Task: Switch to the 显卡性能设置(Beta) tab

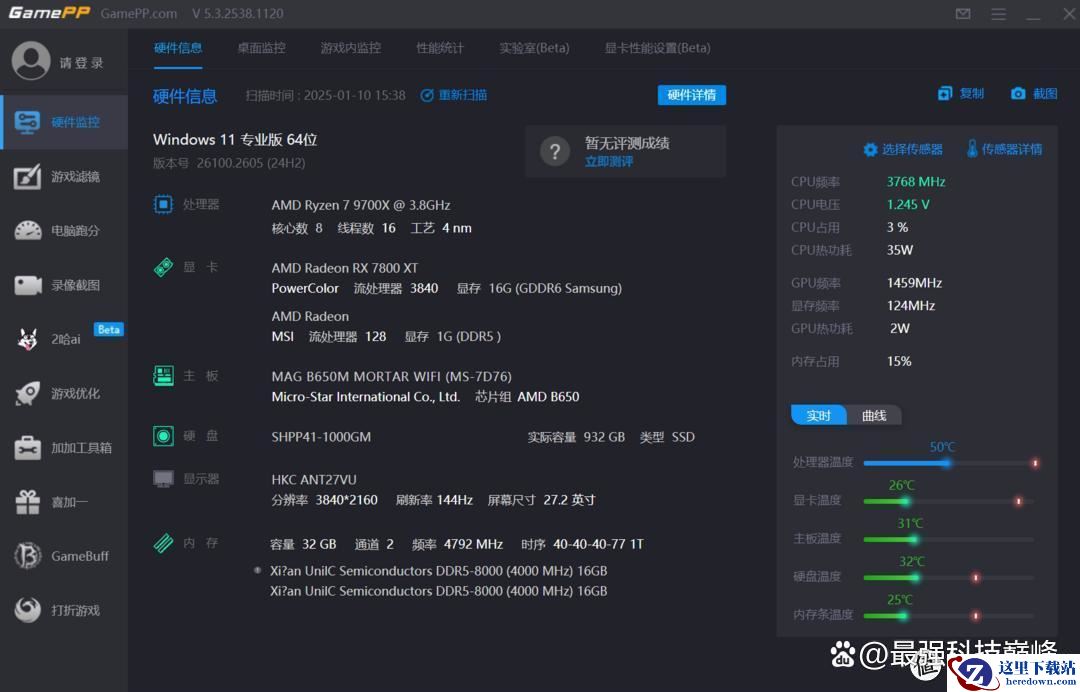Action: [657, 48]
